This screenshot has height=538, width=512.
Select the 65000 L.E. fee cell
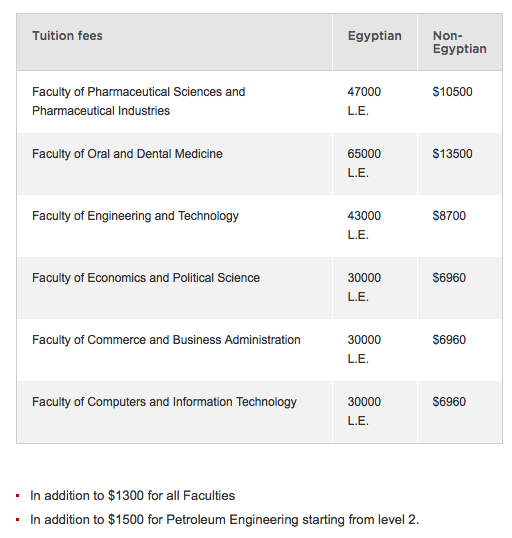[x=364, y=163]
